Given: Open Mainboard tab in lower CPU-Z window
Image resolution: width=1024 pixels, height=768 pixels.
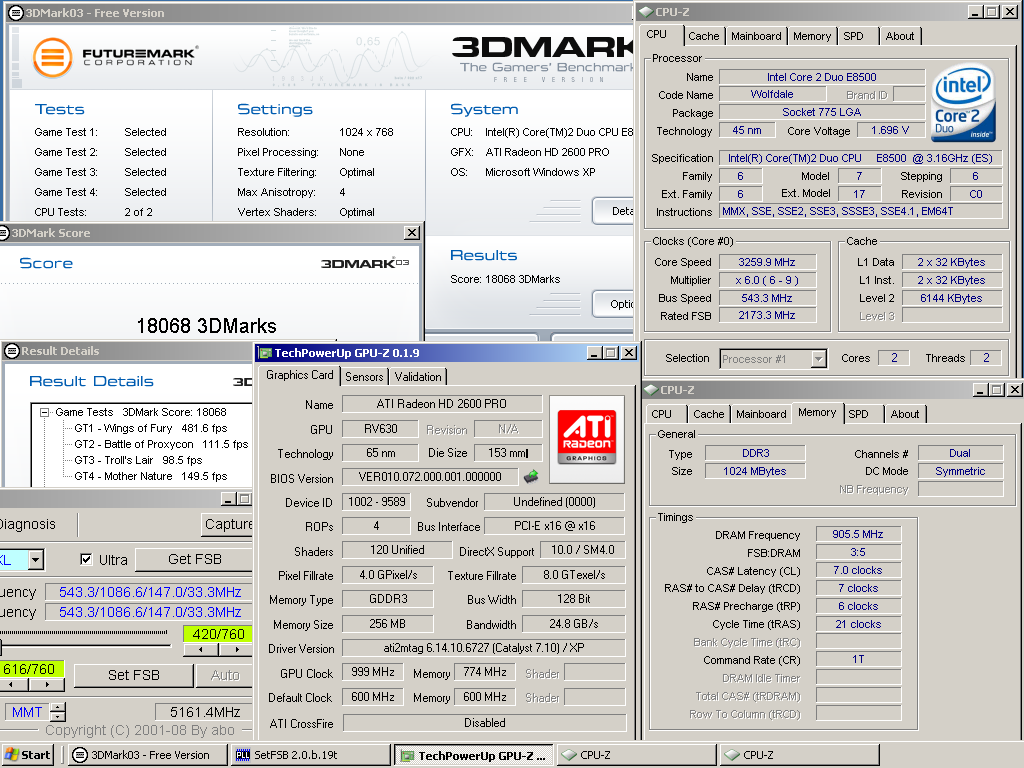Looking at the screenshot, I should [x=761, y=414].
